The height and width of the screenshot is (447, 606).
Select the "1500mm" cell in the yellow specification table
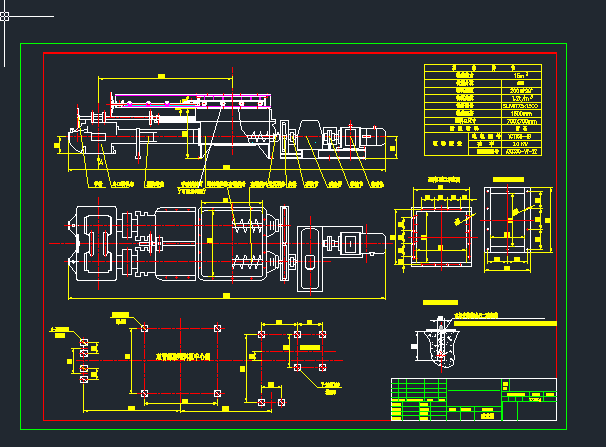click(x=521, y=114)
